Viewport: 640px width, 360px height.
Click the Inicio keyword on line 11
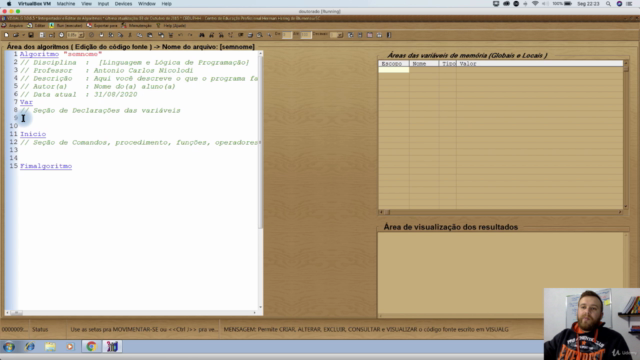coord(33,134)
